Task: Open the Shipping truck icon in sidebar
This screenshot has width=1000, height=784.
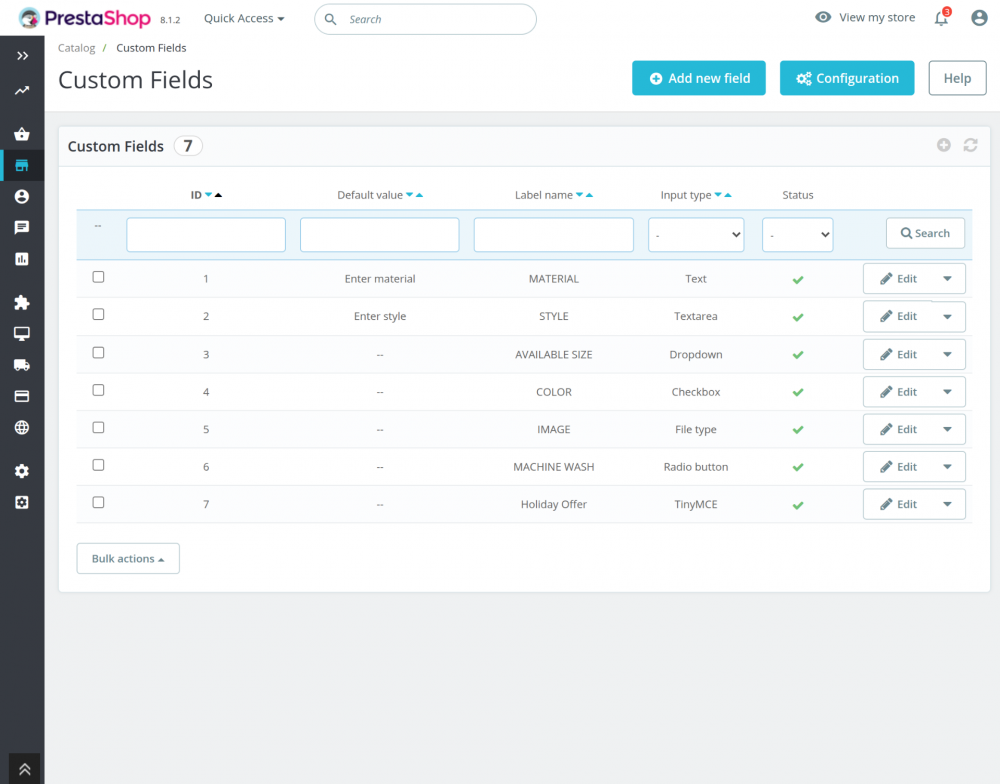Action: pos(22,365)
